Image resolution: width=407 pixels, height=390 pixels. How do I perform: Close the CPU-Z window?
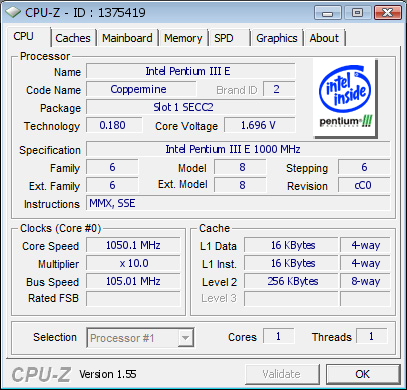click(387, 13)
